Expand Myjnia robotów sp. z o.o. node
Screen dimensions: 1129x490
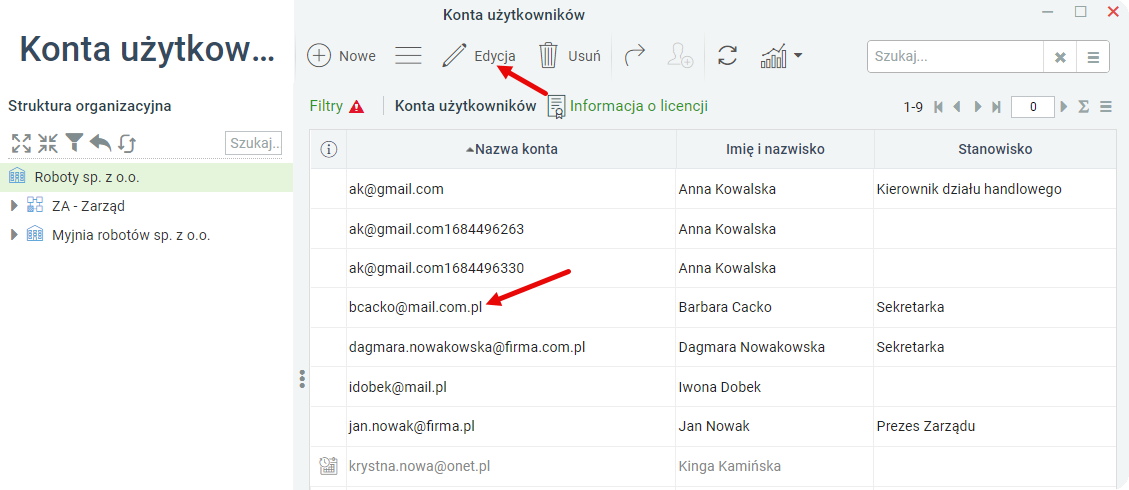pyautogui.click(x=14, y=235)
